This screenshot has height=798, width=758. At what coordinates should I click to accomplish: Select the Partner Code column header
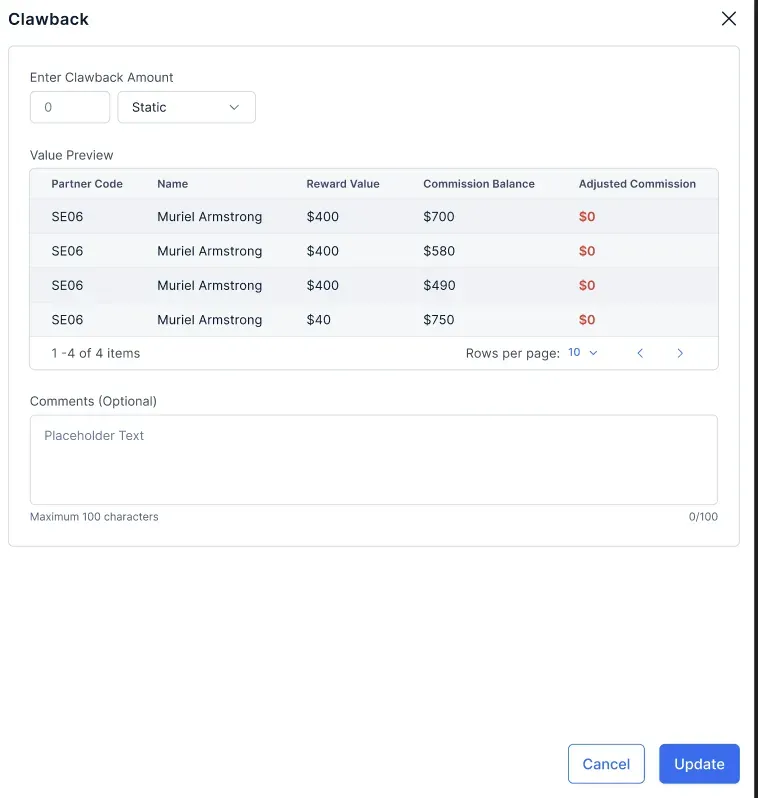pos(87,184)
